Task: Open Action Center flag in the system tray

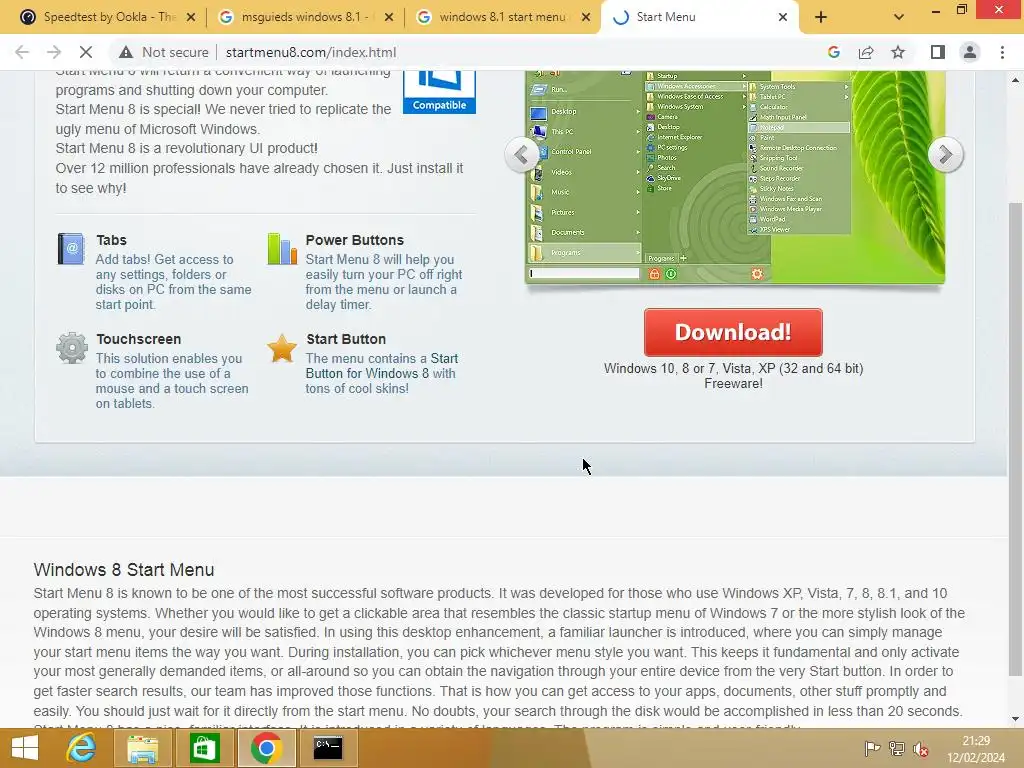Action: [872, 748]
